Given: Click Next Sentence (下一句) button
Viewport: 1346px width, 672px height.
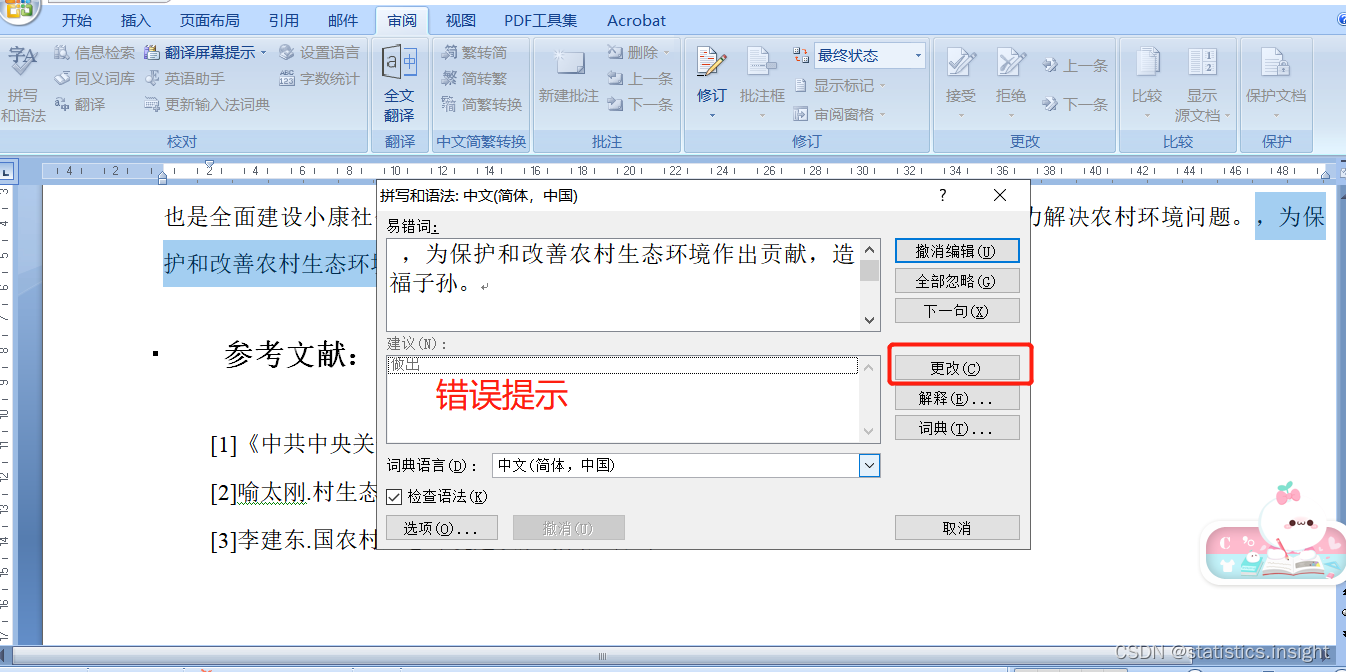Looking at the screenshot, I should click(957, 311).
